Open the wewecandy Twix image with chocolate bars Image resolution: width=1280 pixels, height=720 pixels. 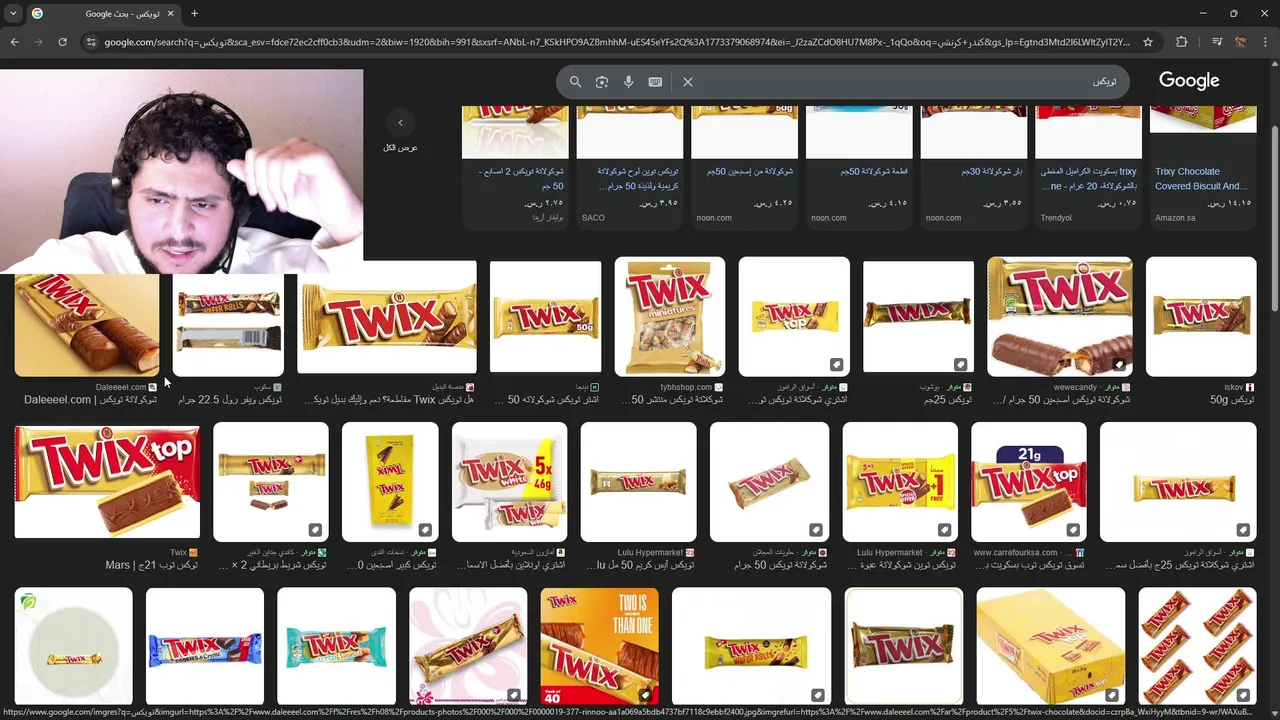tap(1060, 317)
